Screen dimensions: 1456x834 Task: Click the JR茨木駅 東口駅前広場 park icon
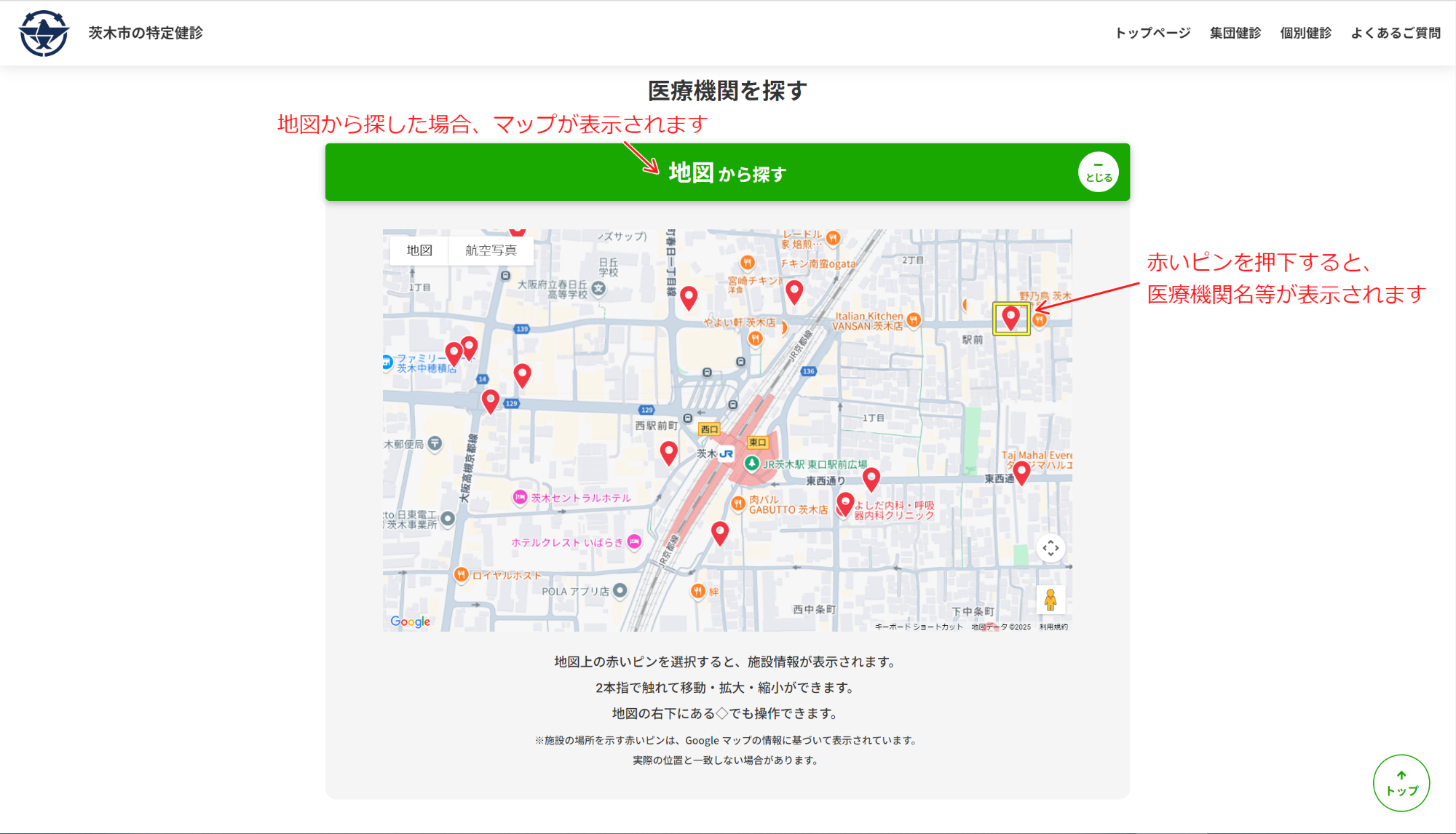coord(752,463)
